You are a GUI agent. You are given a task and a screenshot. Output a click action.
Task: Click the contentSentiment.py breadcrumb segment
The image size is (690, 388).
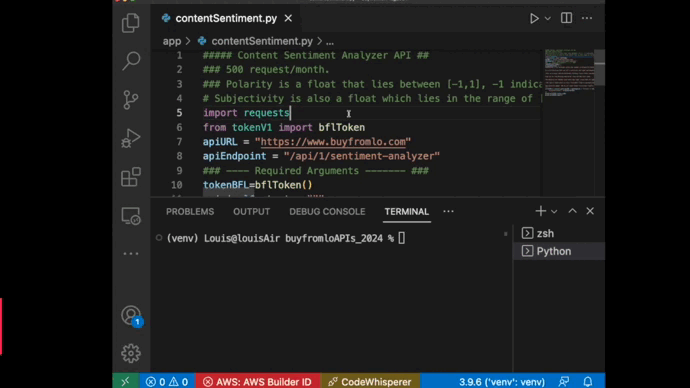tap(262, 41)
